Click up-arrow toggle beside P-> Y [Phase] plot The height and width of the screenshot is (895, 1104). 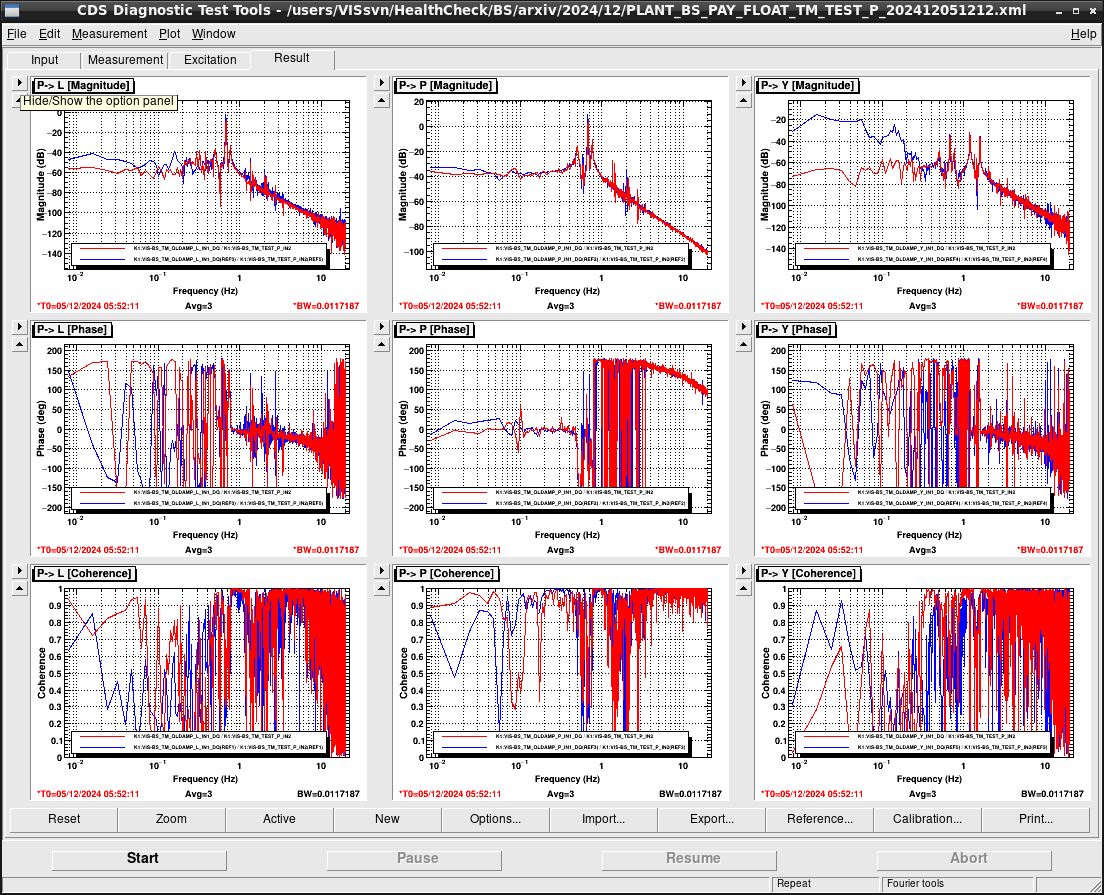[744, 345]
